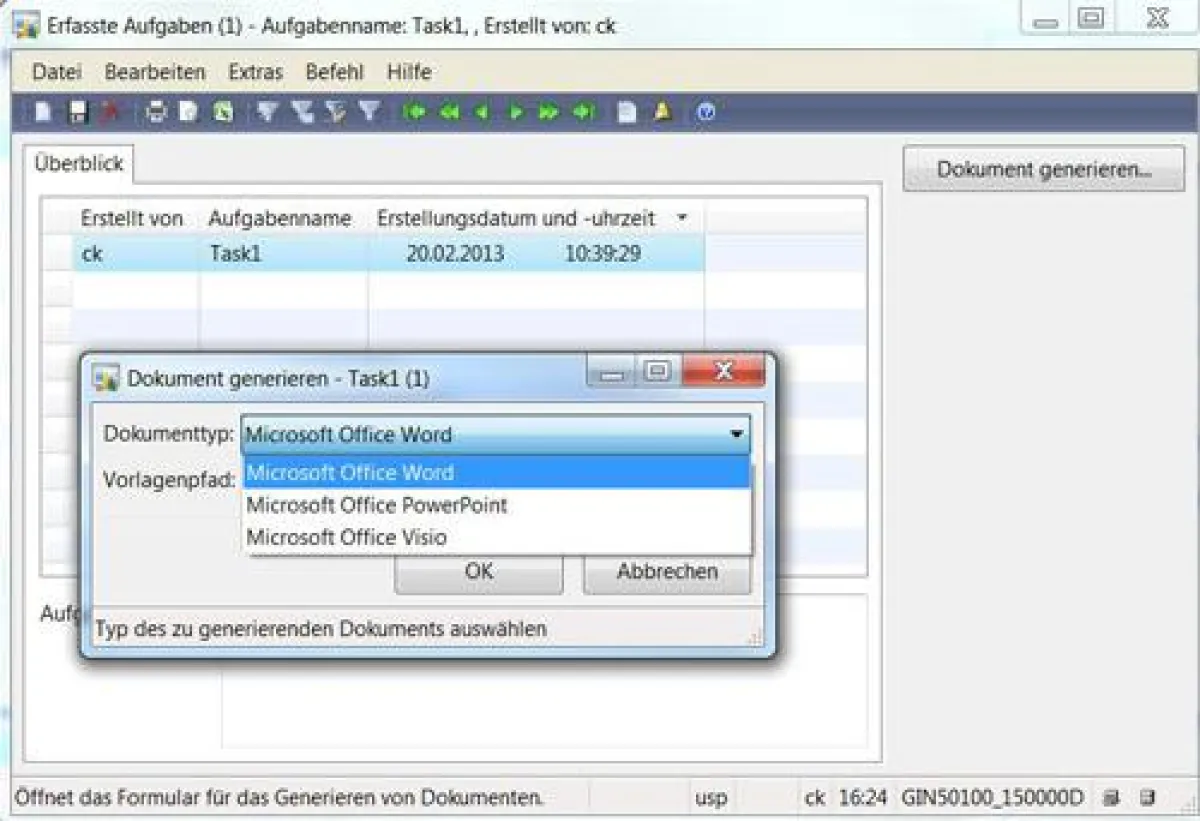Click the Export to Excel icon
The height and width of the screenshot is (821, 1200).
[223, 113]
